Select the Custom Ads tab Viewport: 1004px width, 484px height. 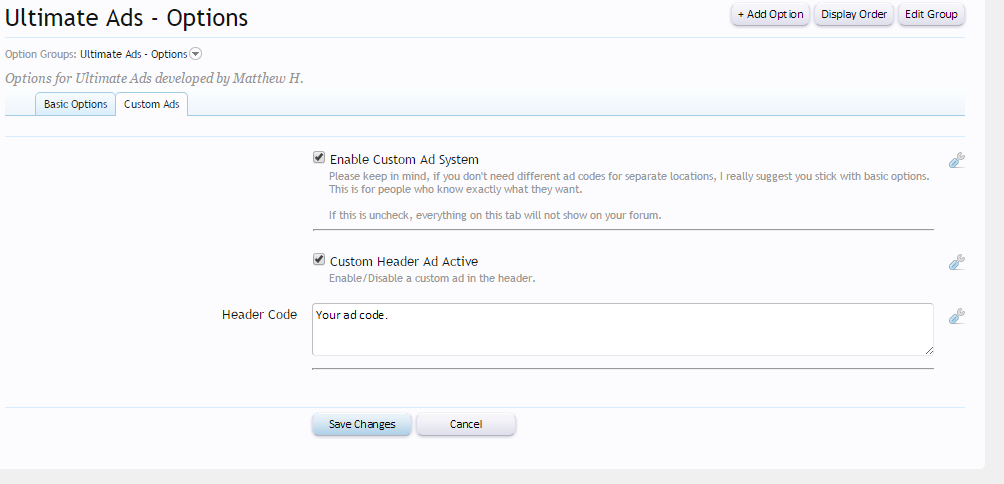click(152, 104)
